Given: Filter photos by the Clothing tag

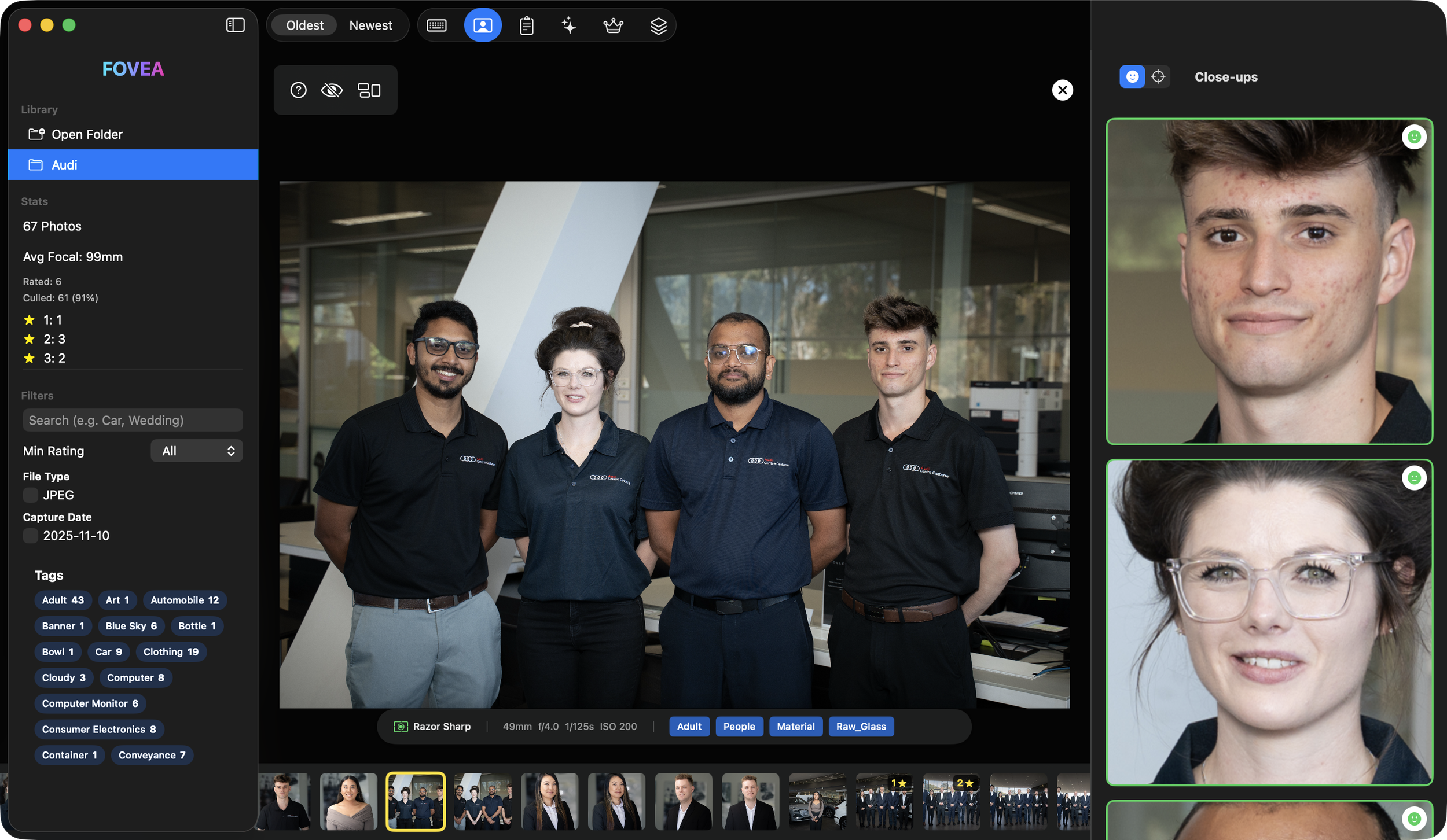Looking at the screenshot, I should coord(171,651).
